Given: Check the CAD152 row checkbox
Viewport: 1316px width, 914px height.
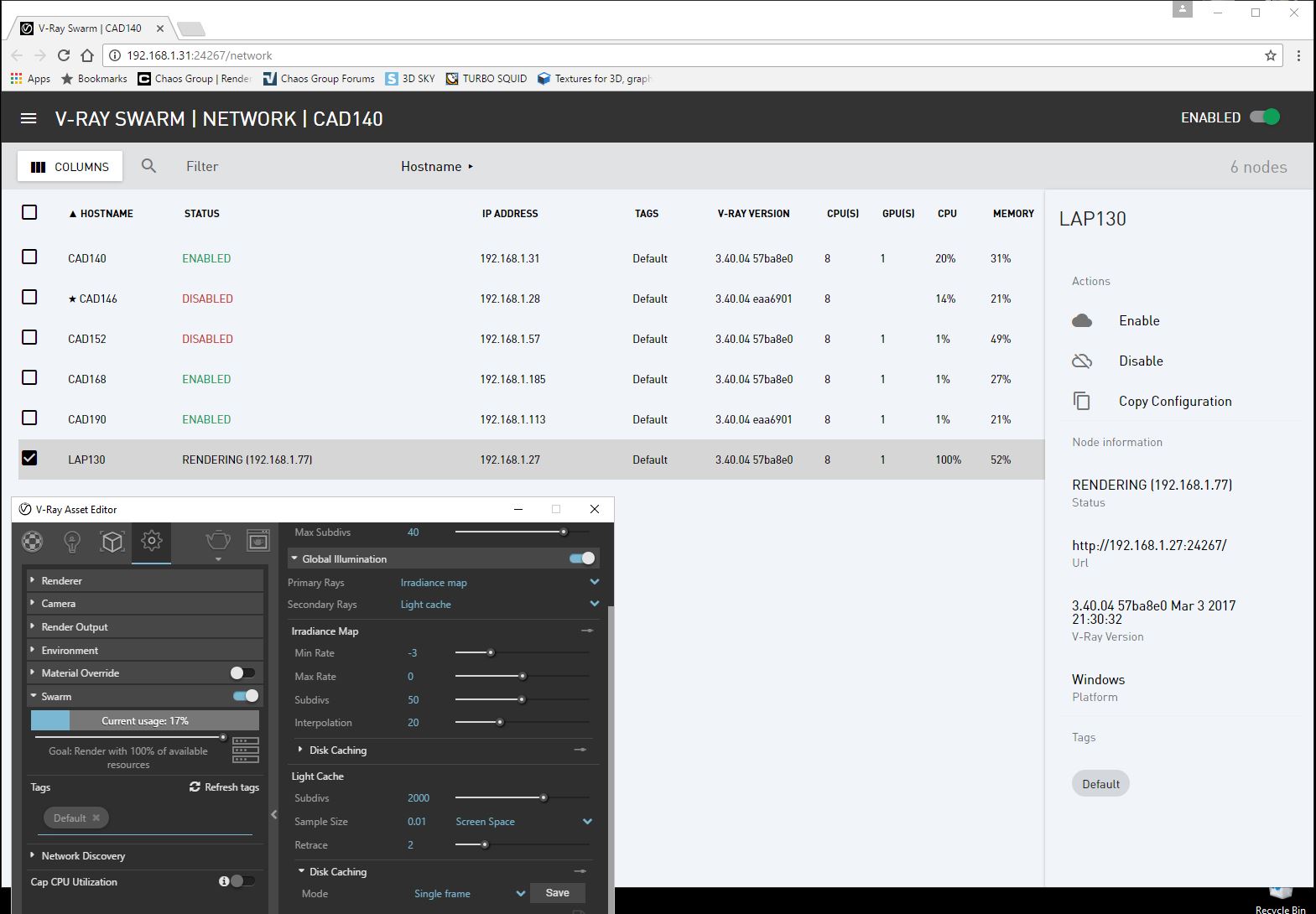Looking at the screenshot, I should coord(29,337).
